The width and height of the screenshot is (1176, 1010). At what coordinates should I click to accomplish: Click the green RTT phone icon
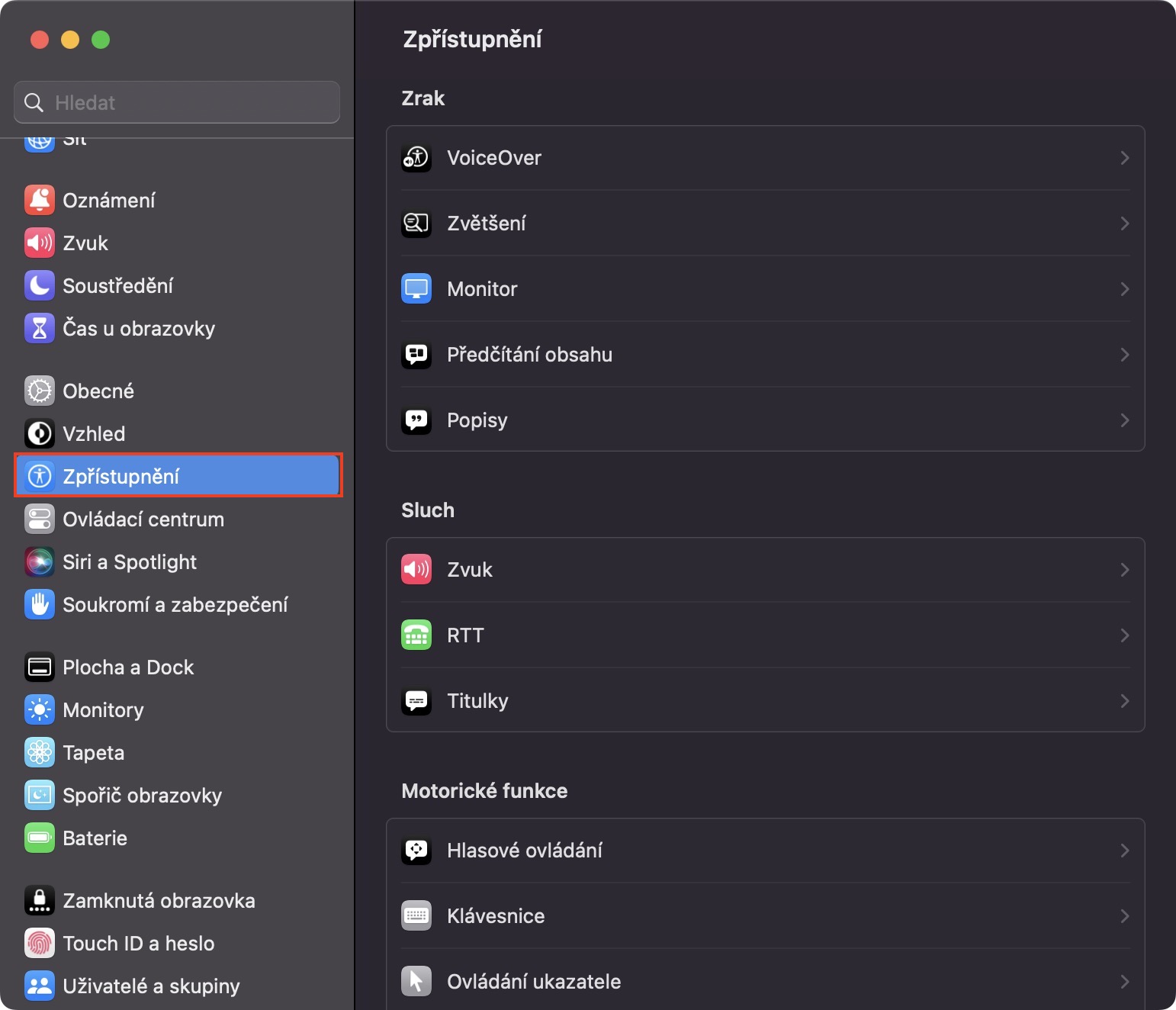point(416,635)
